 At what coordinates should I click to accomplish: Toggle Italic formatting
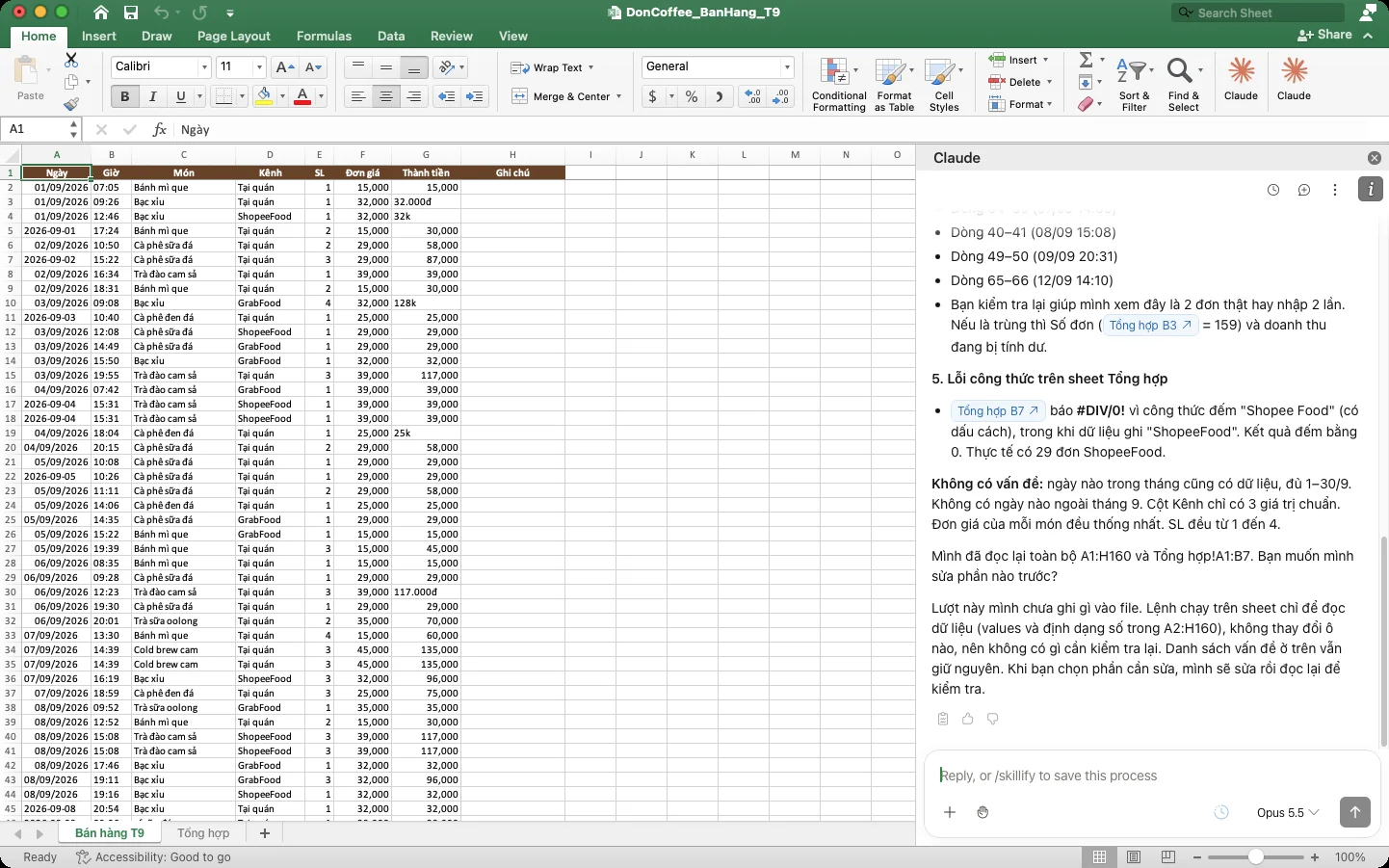(152, 96)
